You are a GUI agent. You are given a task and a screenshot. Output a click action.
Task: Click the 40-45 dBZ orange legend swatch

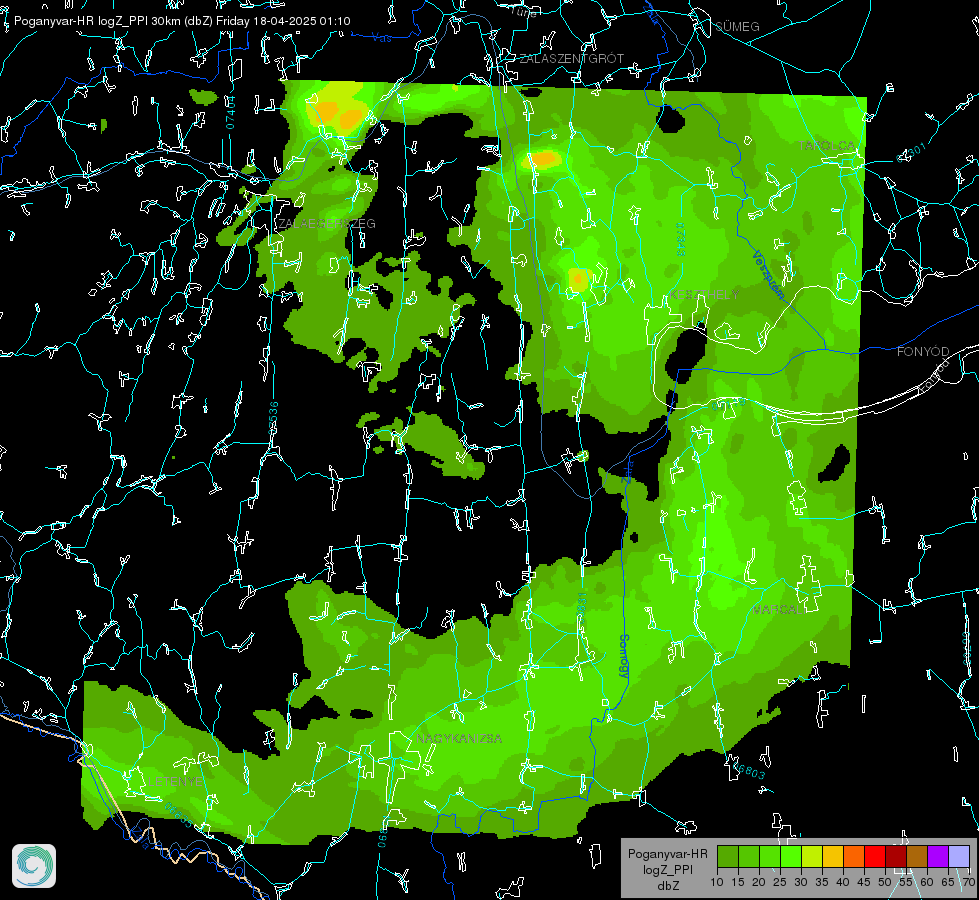[854, 856]
